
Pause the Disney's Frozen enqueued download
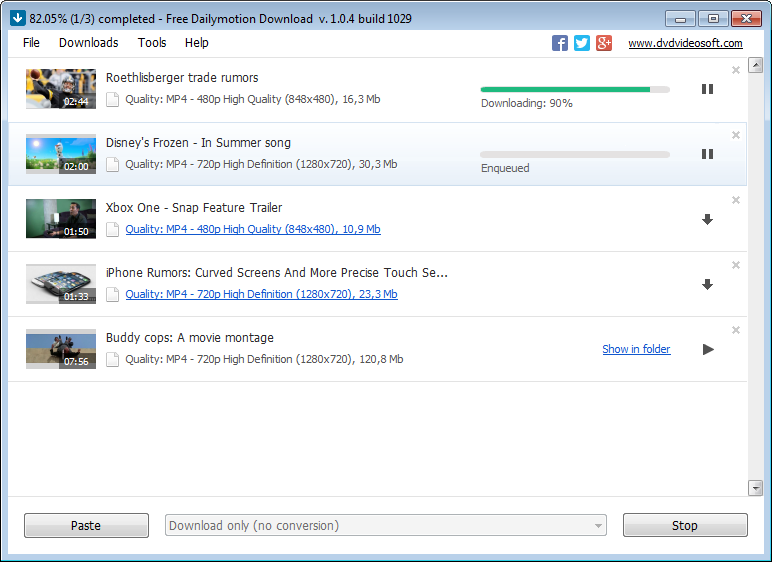[x=708, y=154]
